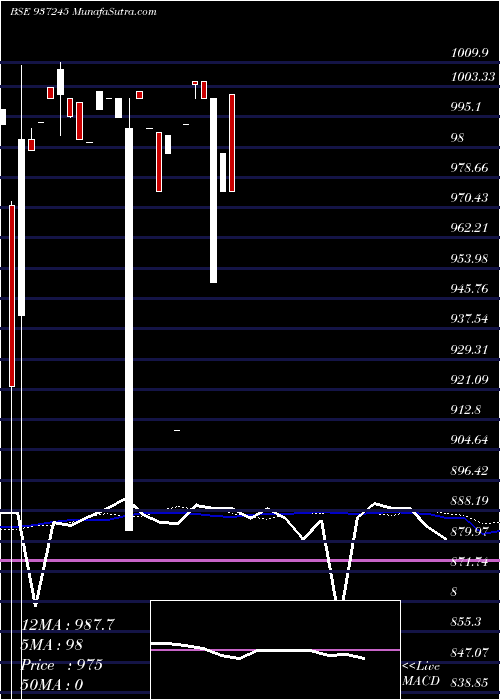Image resolution: width=500 pixels, height=700 pixels.
Task: Click the 1009.9 price axis label
Action: [470, 54]
